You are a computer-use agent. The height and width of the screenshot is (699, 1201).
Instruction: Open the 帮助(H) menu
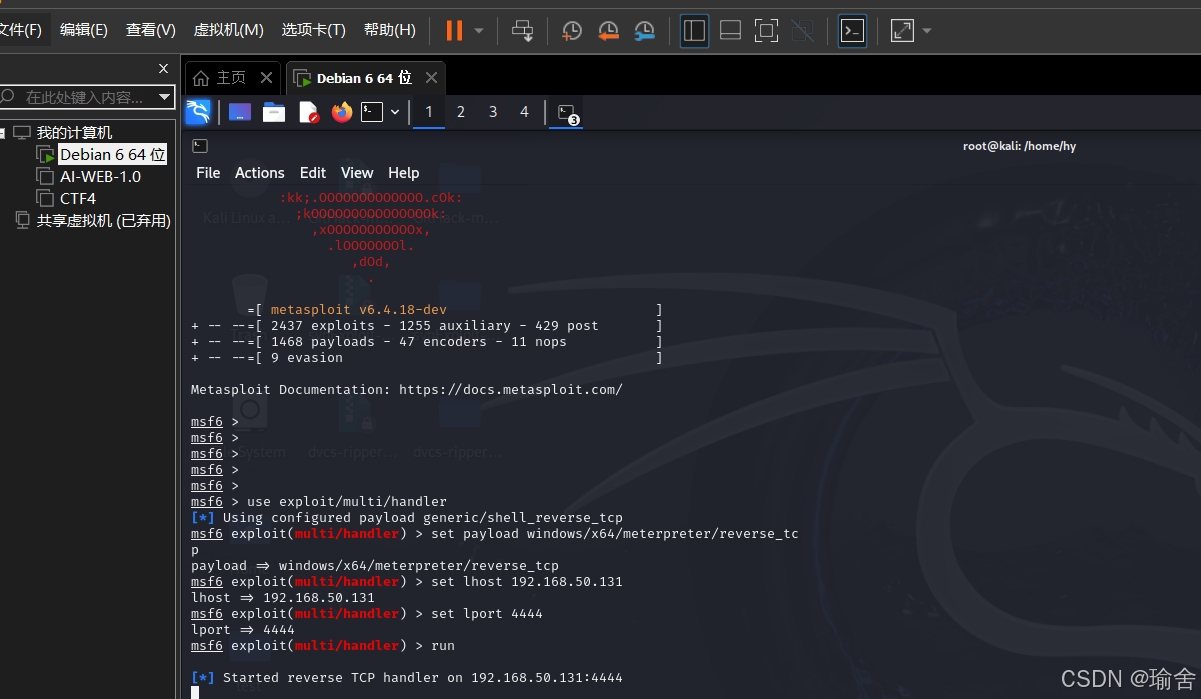coord(390,30)
